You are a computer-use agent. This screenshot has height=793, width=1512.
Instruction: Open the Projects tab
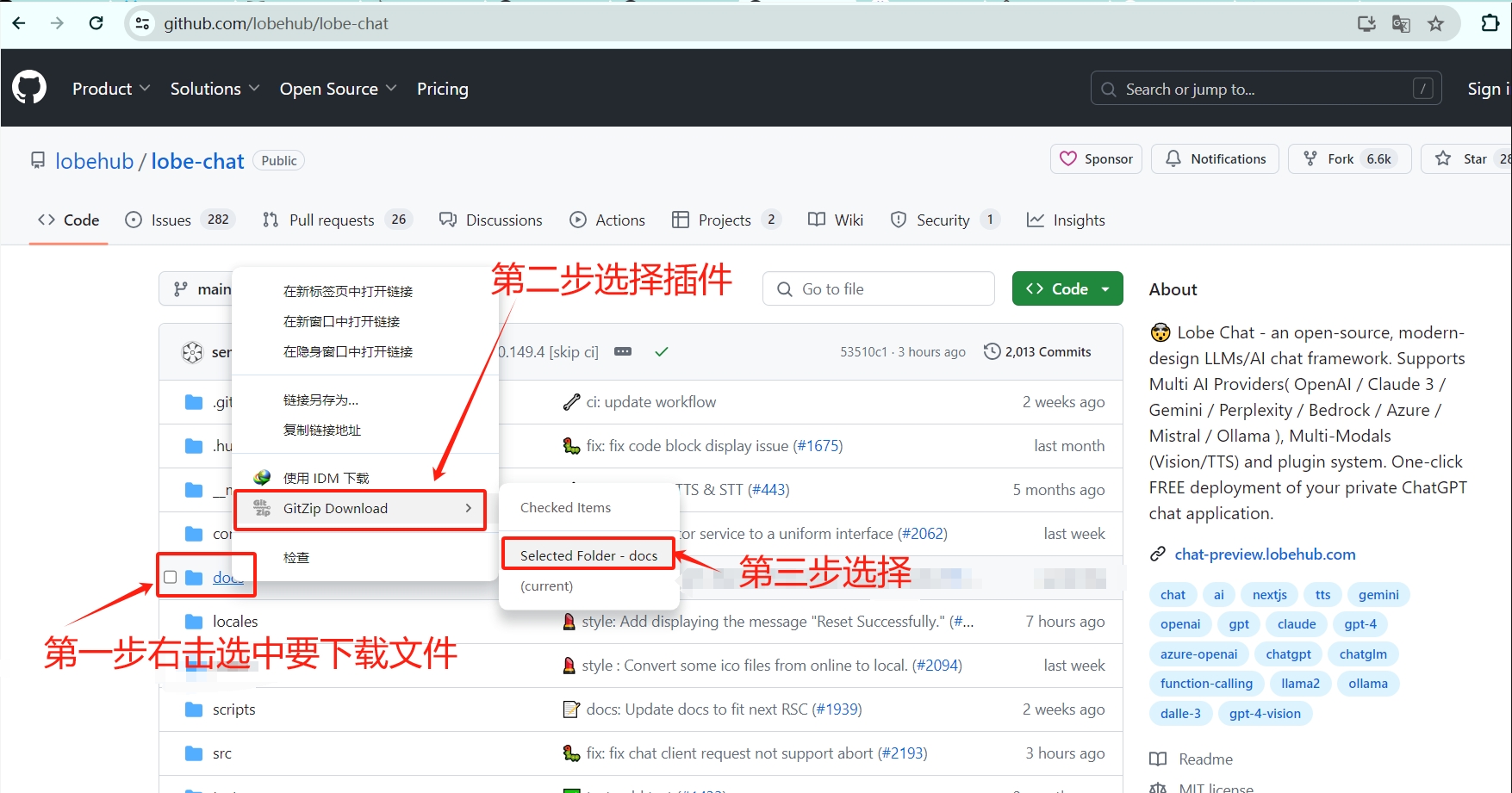point(725,220)
